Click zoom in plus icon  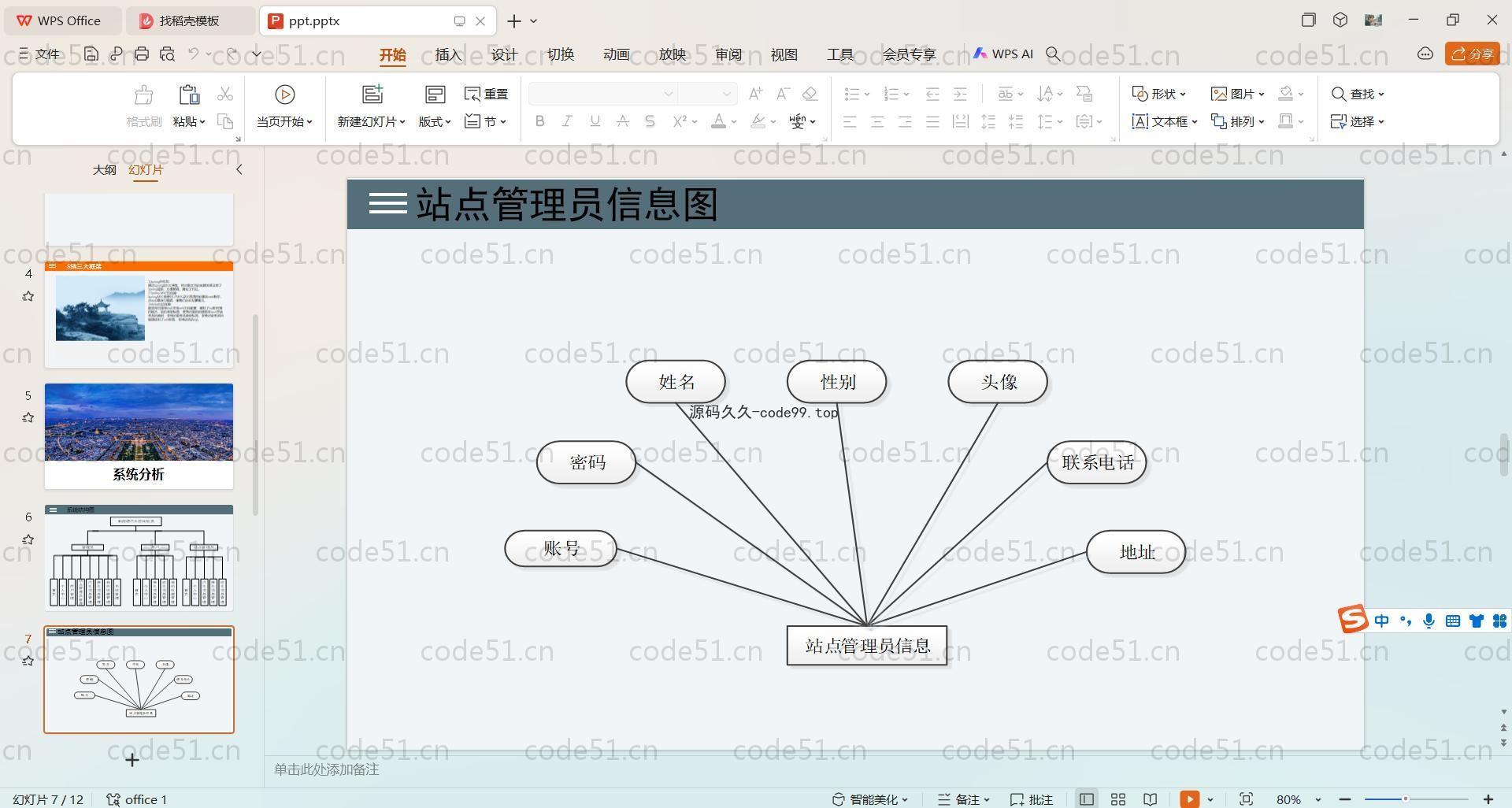[1488, 799]
